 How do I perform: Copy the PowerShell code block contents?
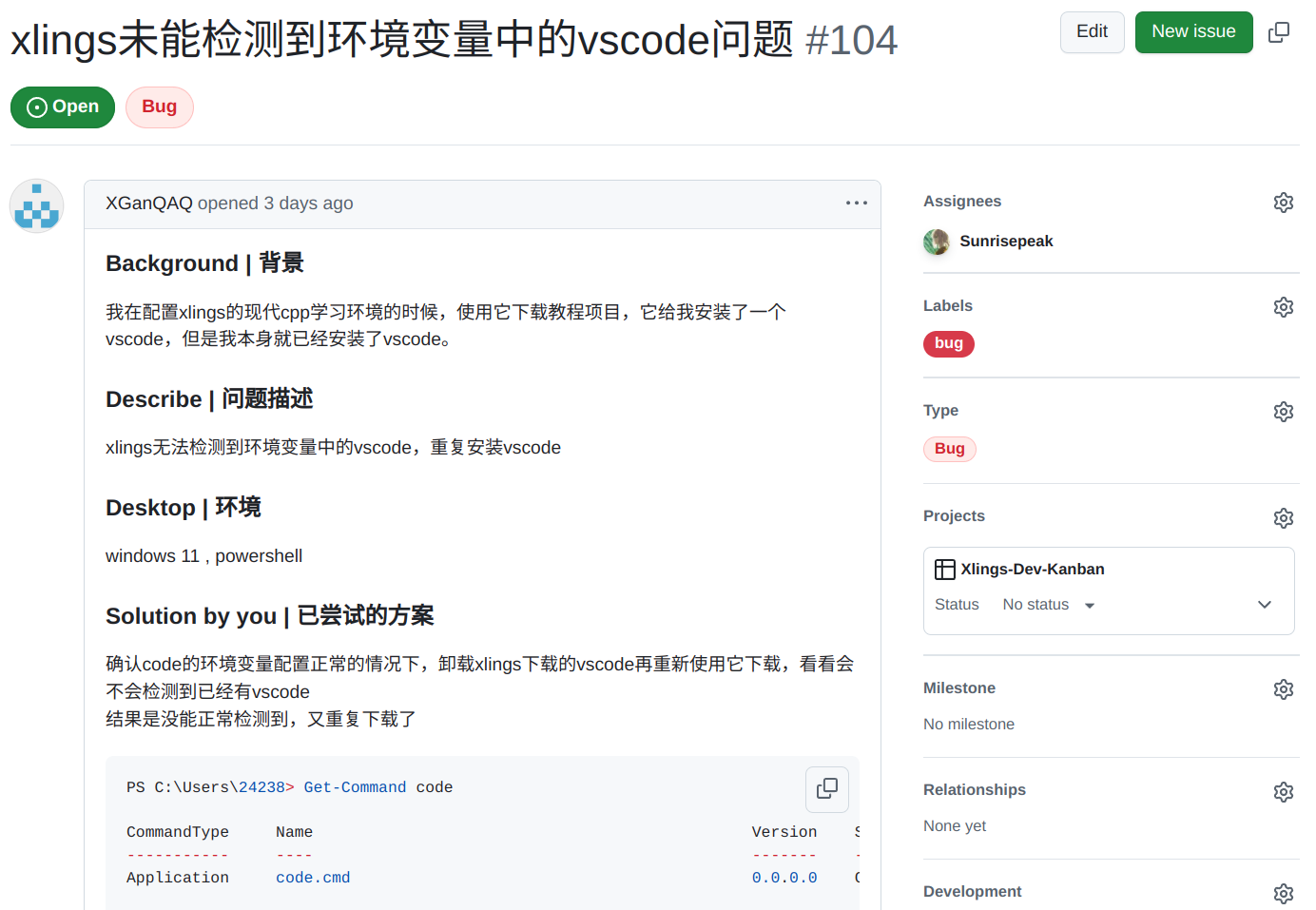pyautogui.click(x=827, y=788)
